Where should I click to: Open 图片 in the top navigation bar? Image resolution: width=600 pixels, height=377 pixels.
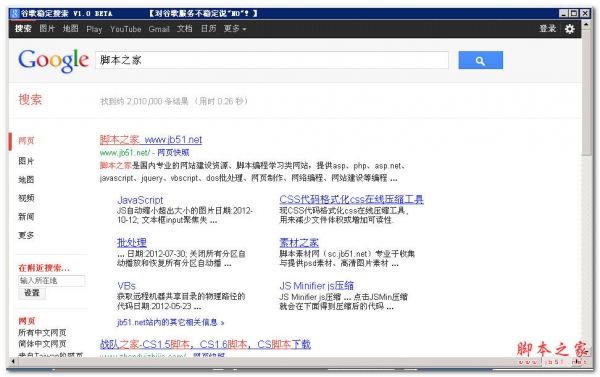[47, 29]
